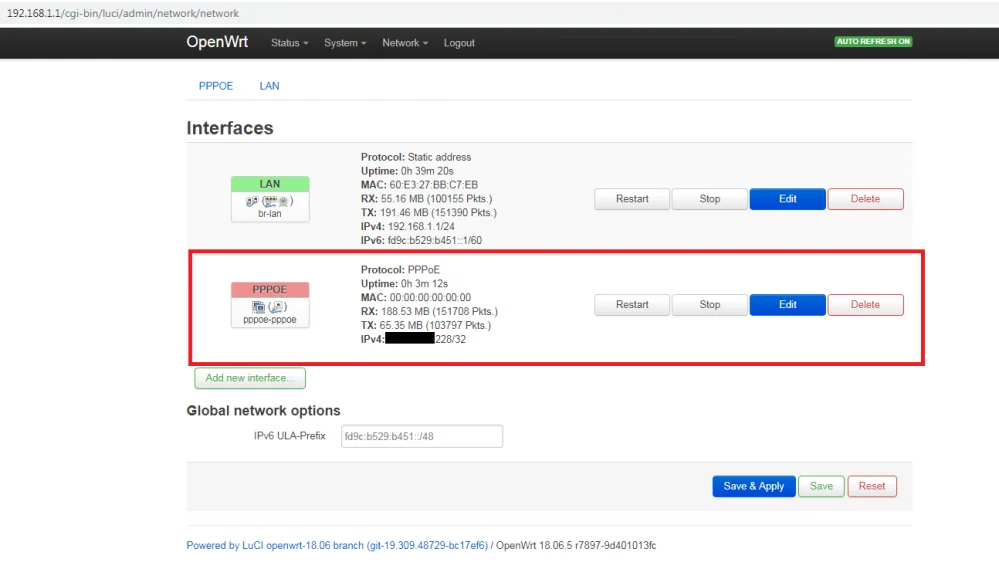Select the LAN tab
Screen dimensions: 999x576
click(x=269, y=86)
